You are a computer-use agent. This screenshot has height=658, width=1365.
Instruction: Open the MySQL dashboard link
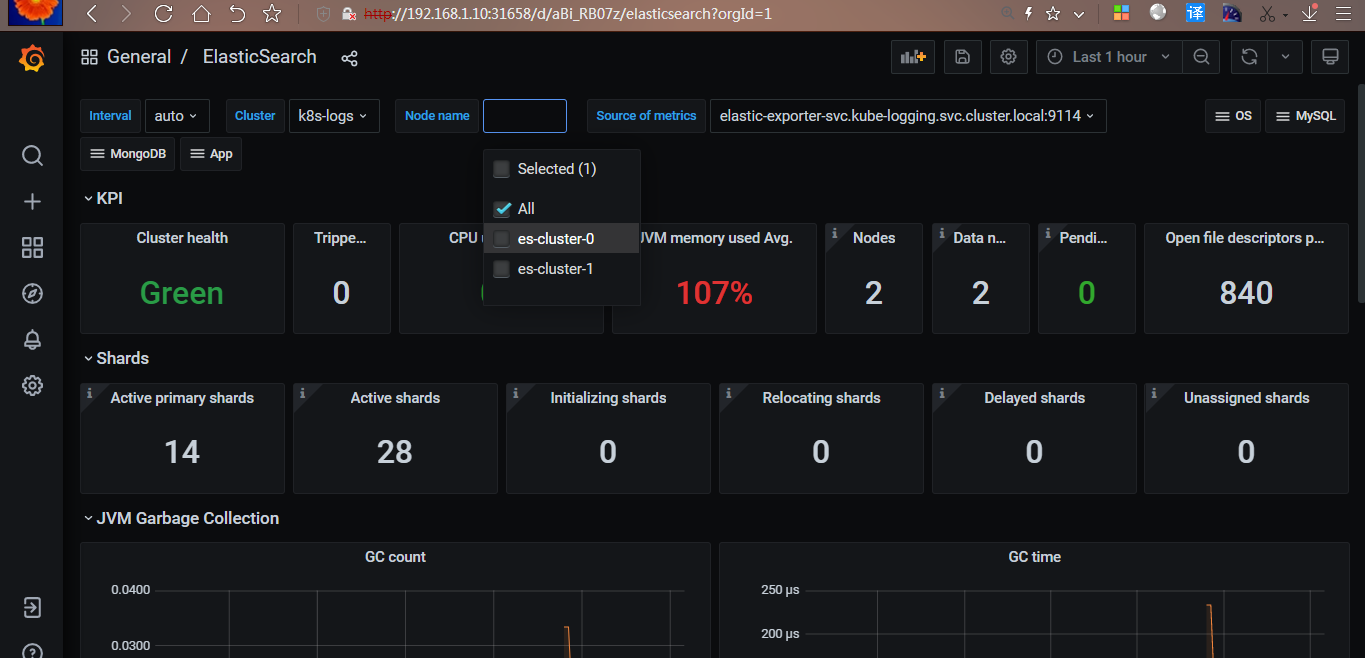[x=1305, y=116]
